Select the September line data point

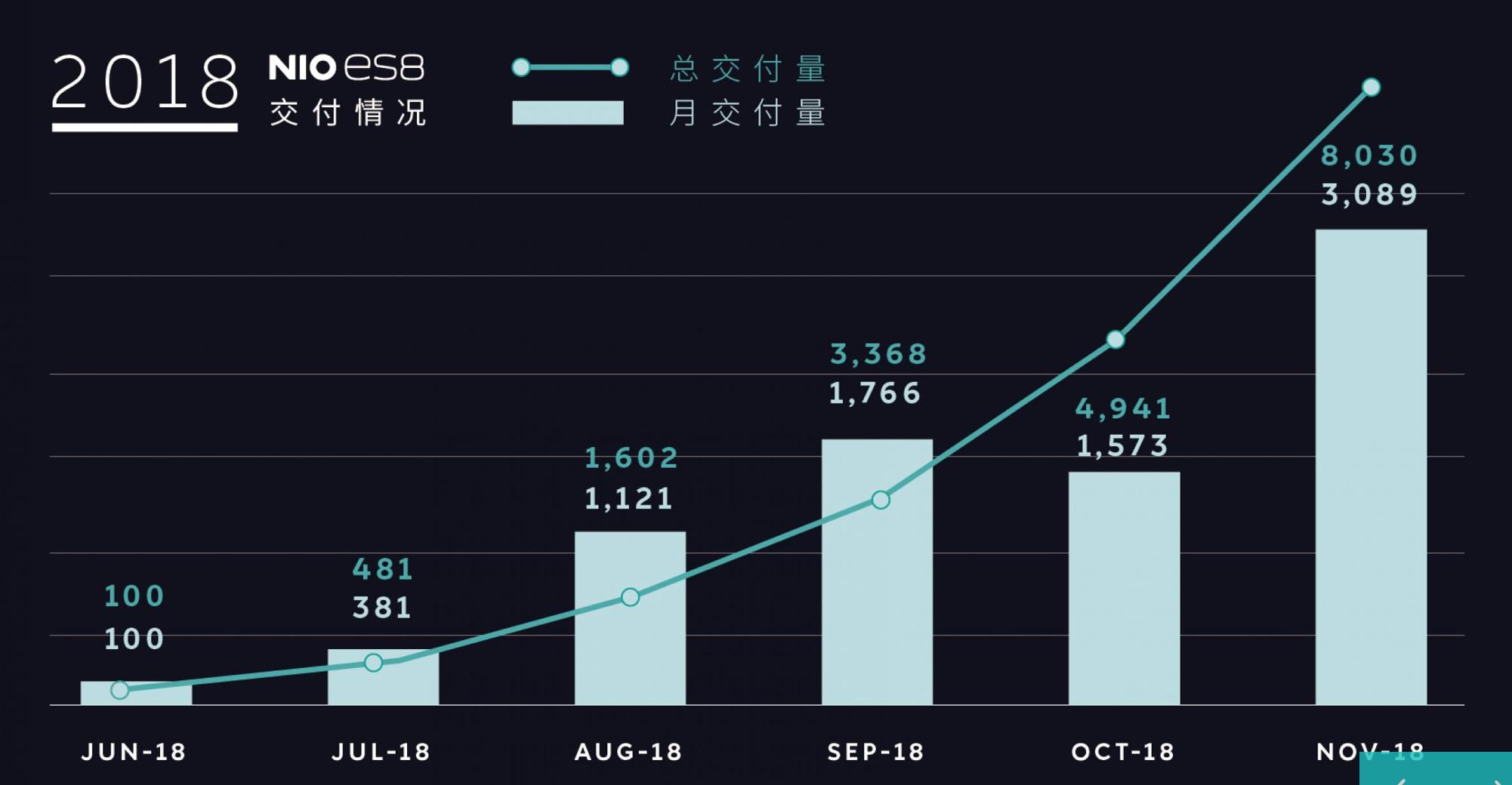pos(881,500)
